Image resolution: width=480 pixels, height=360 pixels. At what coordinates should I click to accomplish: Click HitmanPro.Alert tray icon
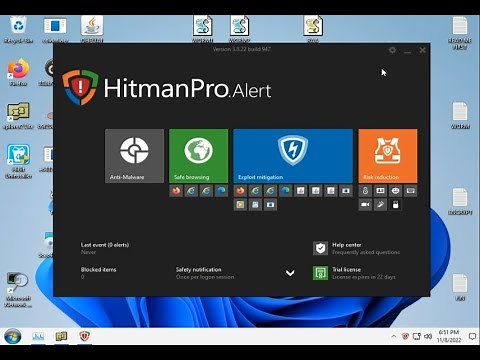coord(405,336)
